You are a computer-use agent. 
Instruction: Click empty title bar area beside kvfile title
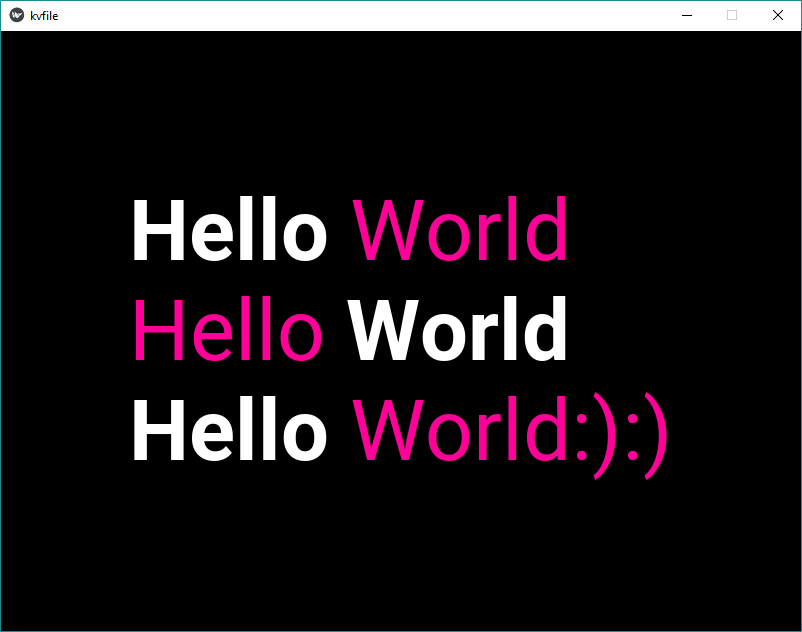coord(358,15)
